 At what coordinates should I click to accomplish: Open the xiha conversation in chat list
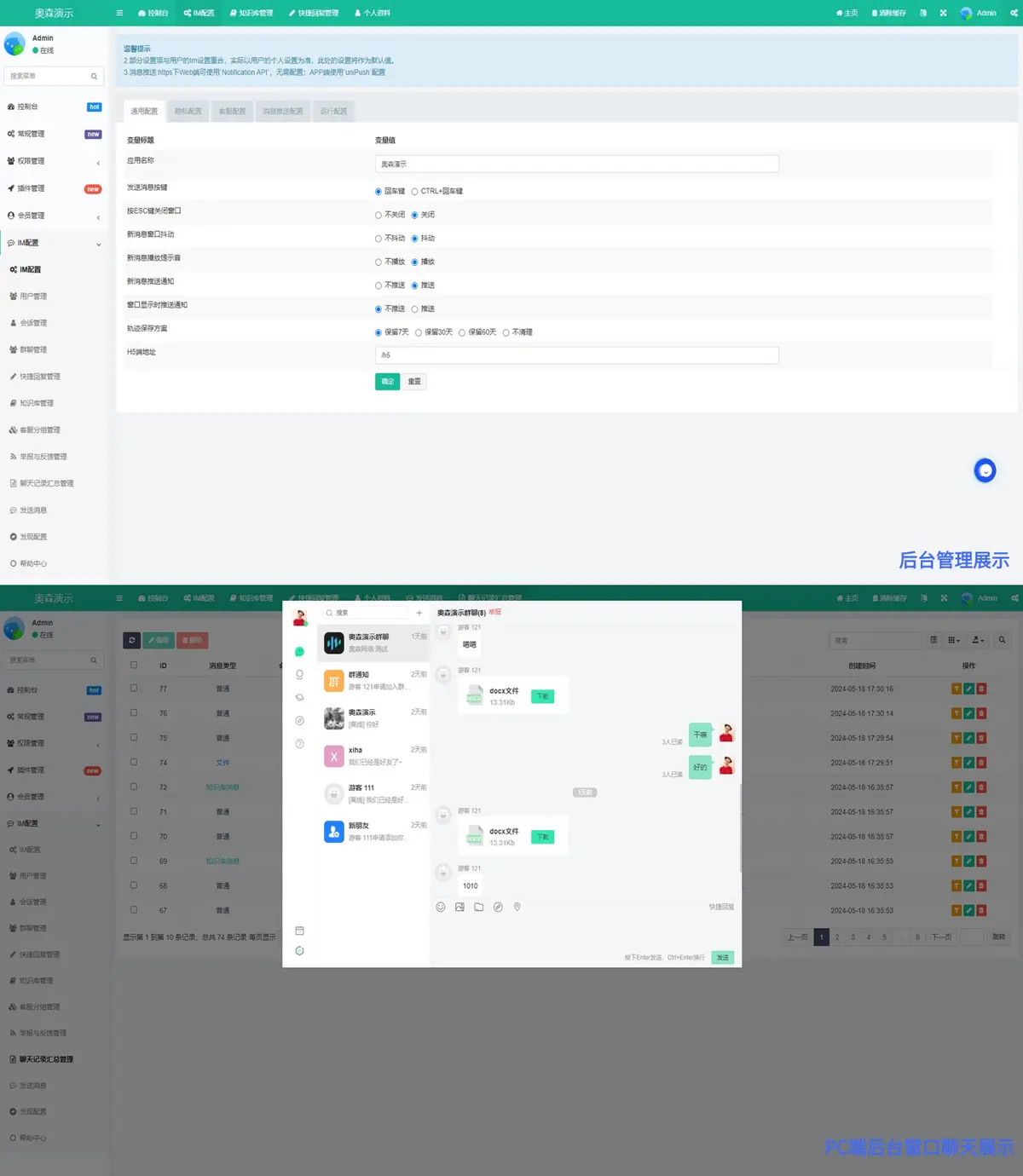click(373, 756)
